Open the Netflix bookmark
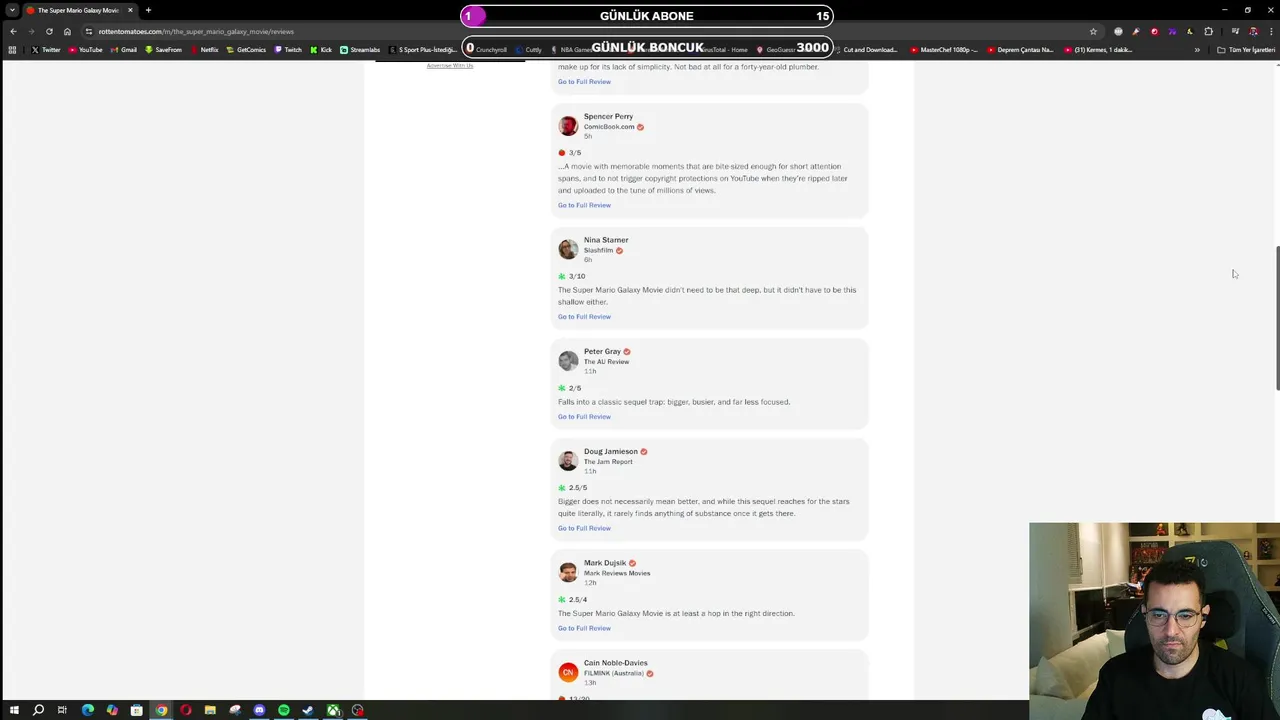 [x=204, y=49]
